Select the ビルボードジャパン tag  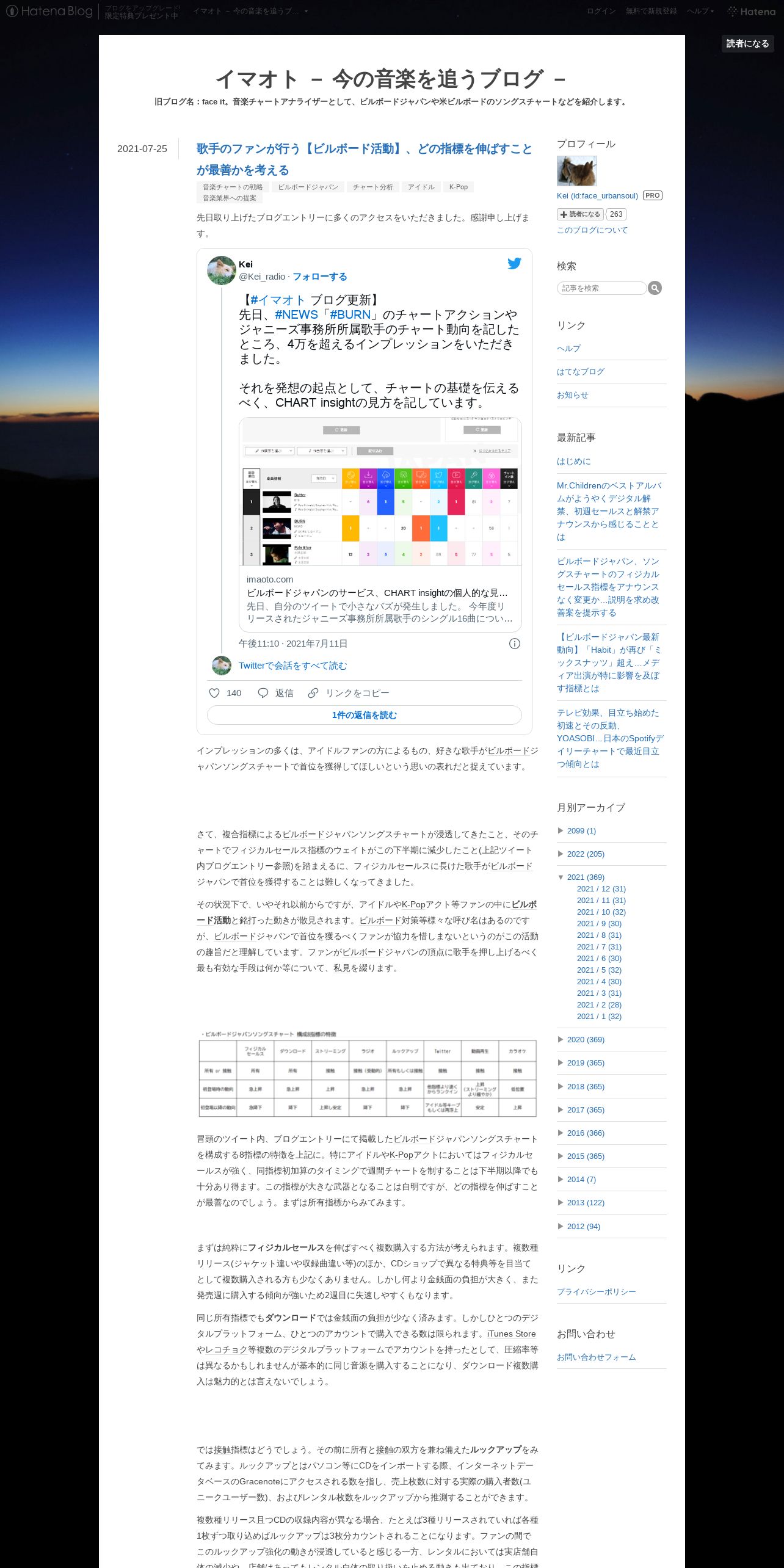pos(308,187)
